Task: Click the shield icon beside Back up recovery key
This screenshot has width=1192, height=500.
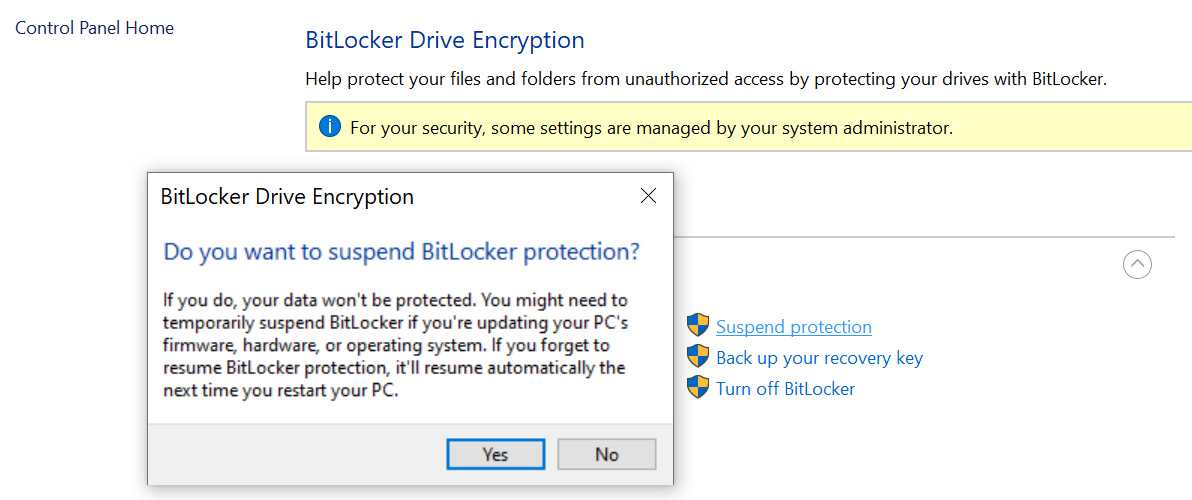Action: pos(697,357)
